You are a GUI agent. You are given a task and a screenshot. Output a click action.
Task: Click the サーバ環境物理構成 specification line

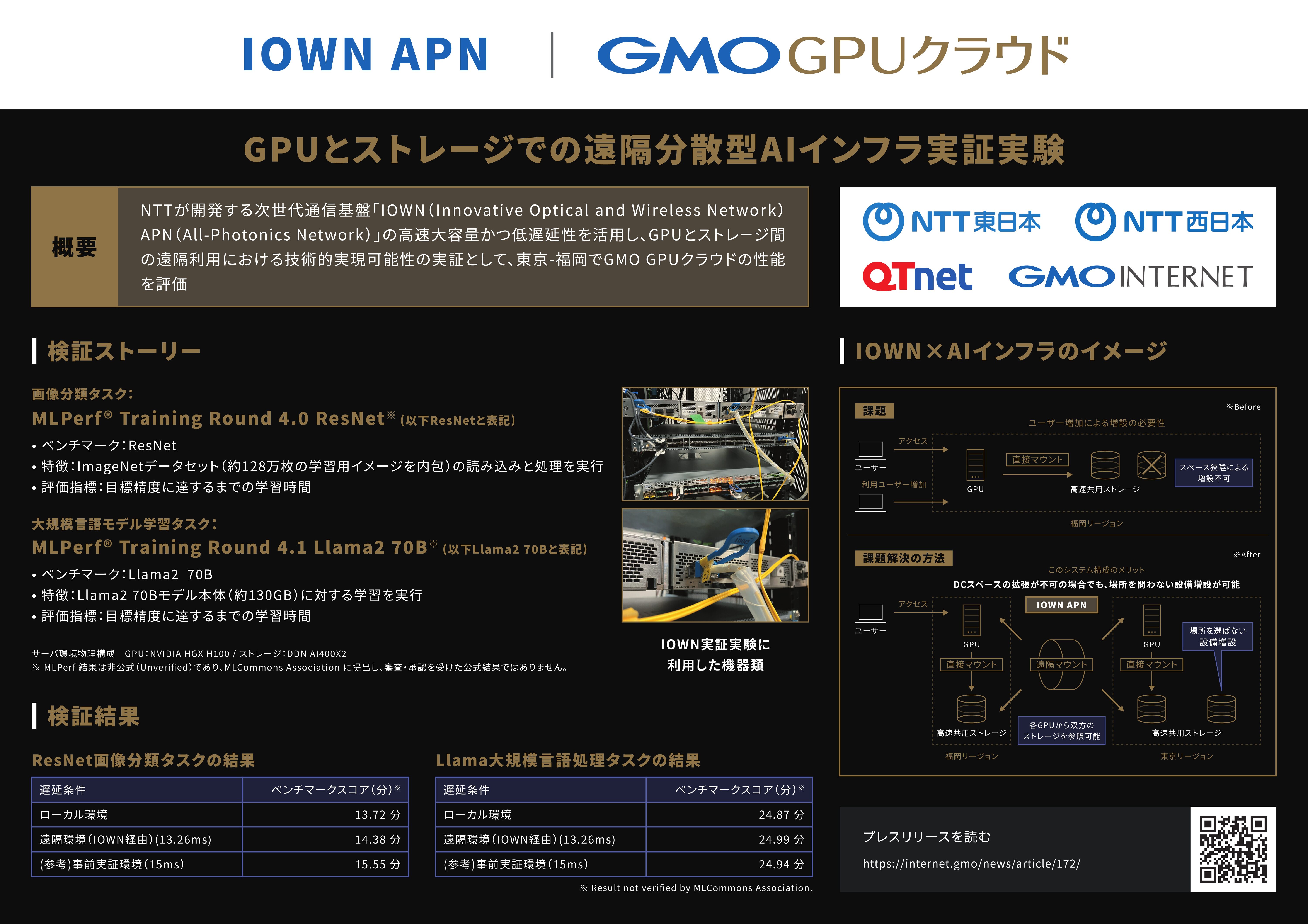[x=189, y=654]
